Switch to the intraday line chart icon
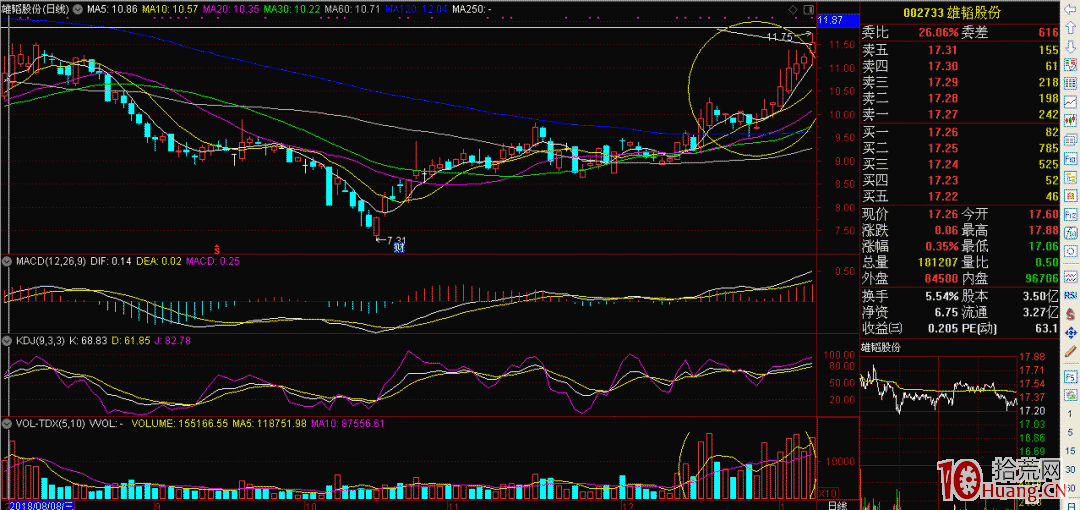The width and height of the screenshot is (1080, 510). tap(1070, 102)
